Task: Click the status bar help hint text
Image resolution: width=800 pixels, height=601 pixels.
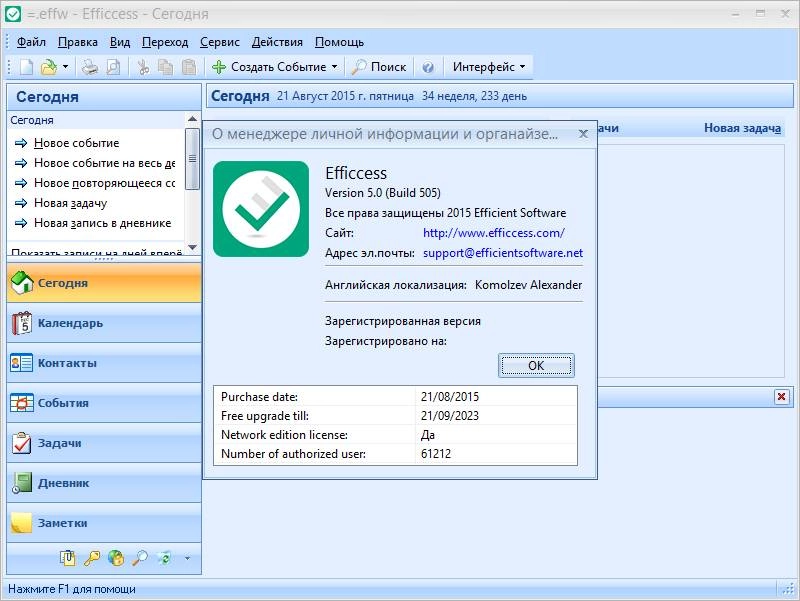Action: 72,589
